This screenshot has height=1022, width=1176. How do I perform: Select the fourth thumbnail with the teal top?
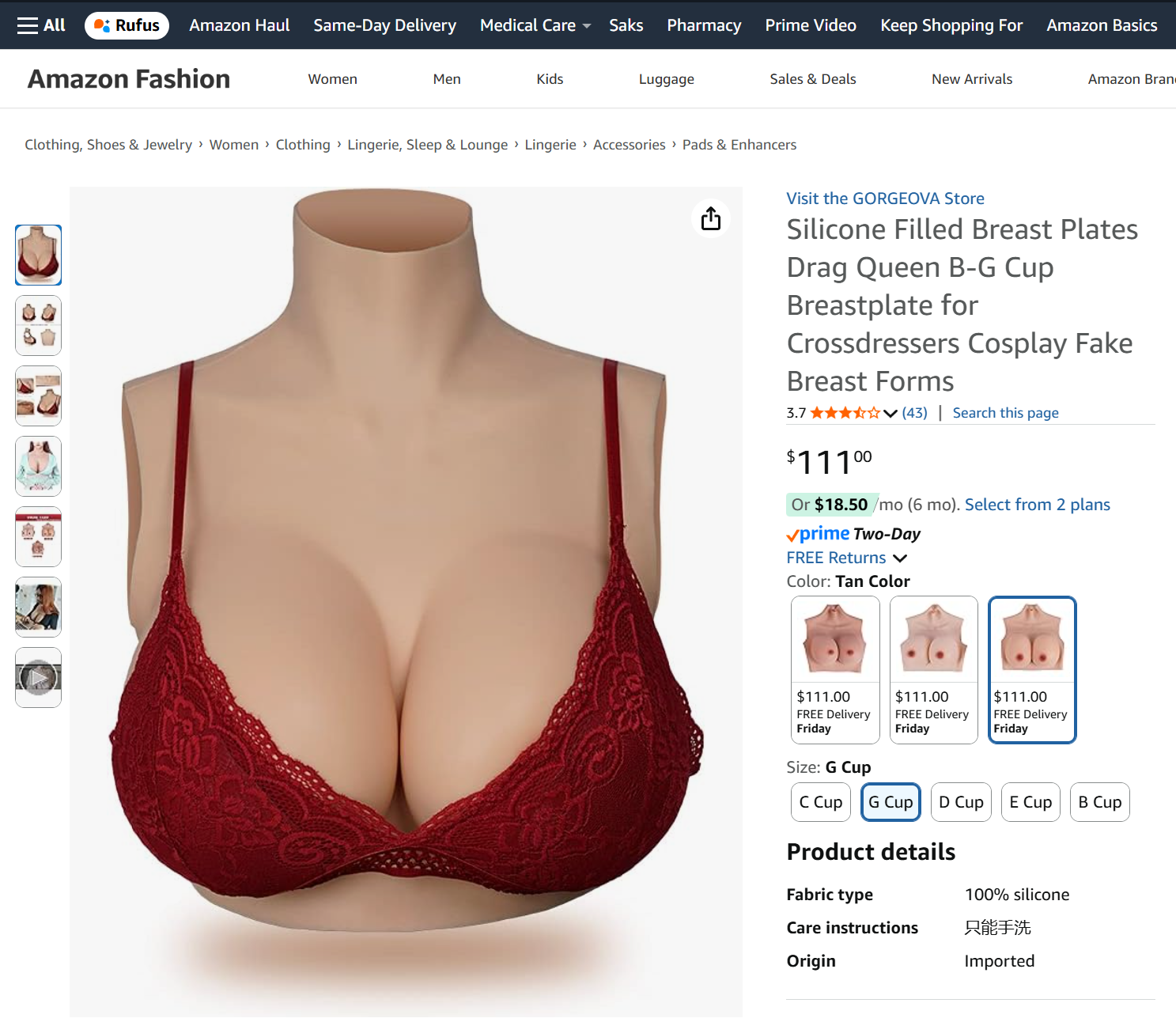[x=38, y=466]
